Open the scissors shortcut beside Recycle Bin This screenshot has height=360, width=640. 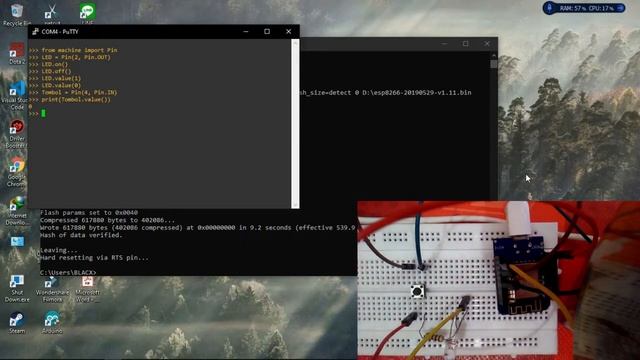52,13
